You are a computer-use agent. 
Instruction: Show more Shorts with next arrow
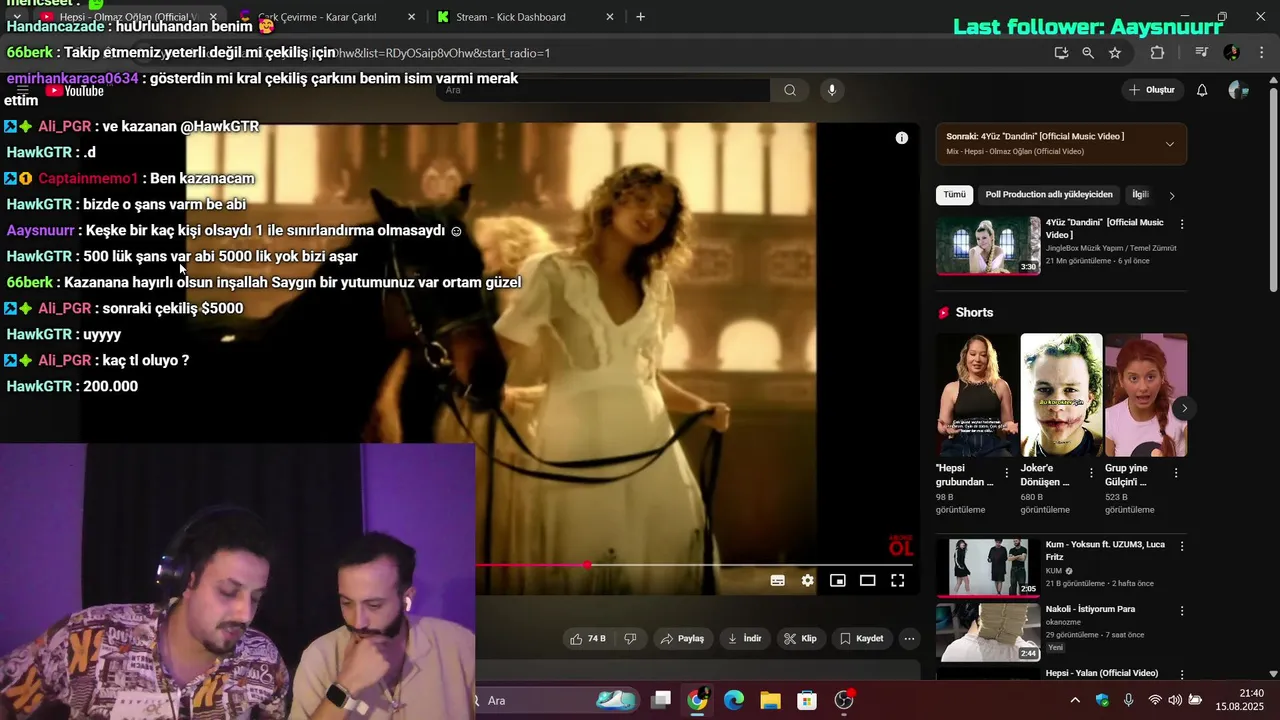coord(1184,408)
